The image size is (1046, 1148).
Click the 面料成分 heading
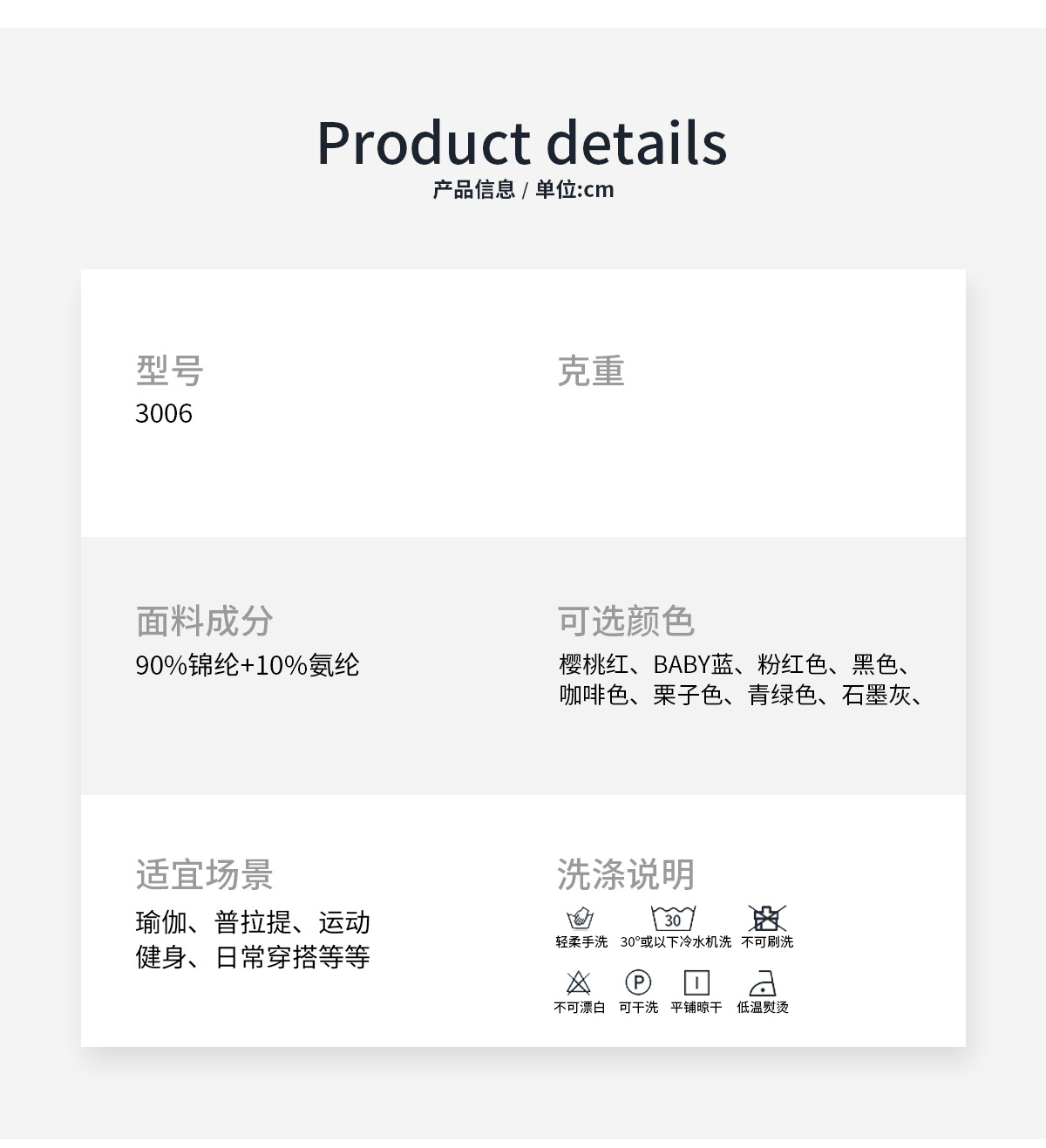pyautogui.click(x=205, y=622)
